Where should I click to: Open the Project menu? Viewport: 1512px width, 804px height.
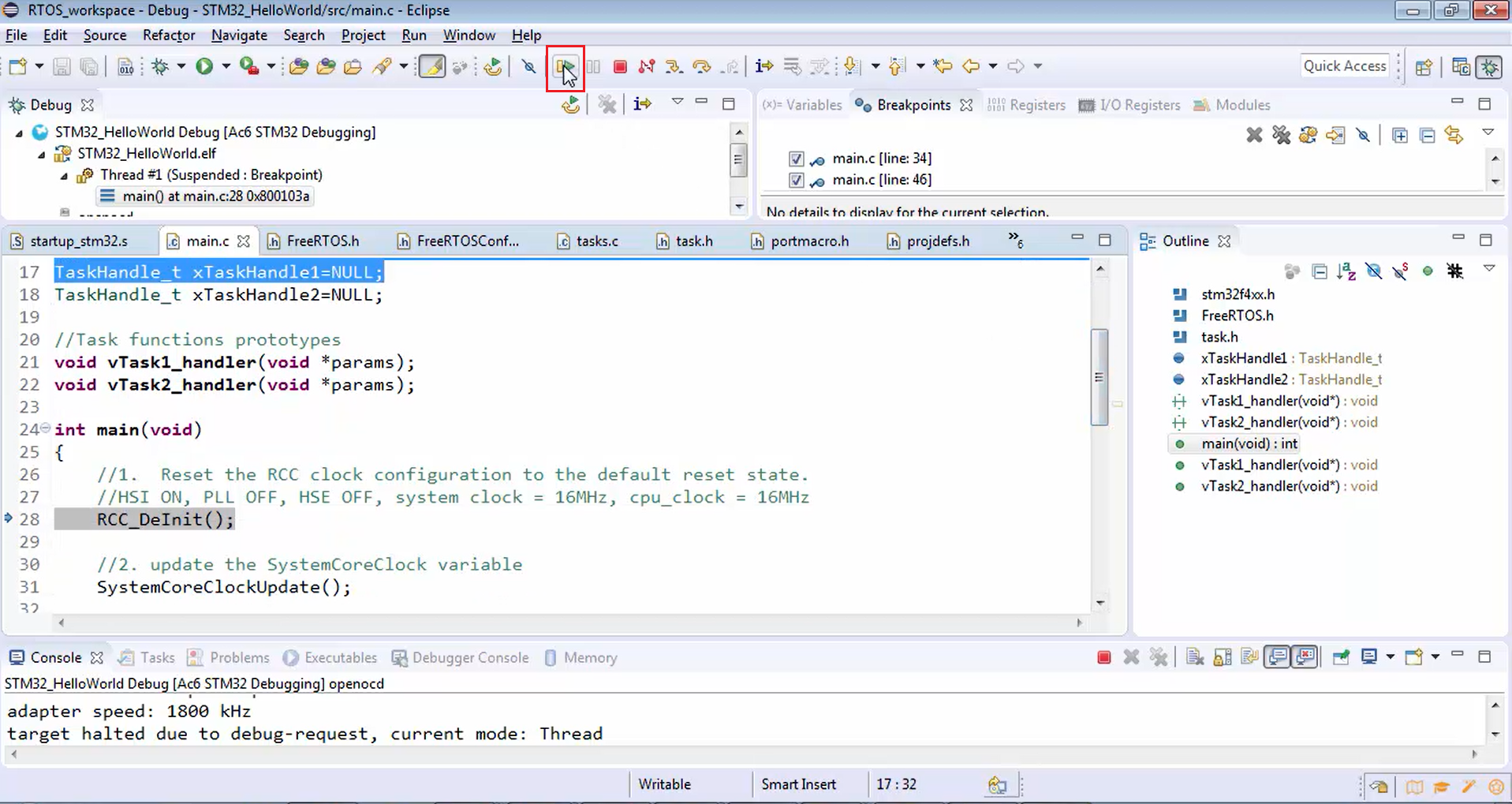(363, 36)
